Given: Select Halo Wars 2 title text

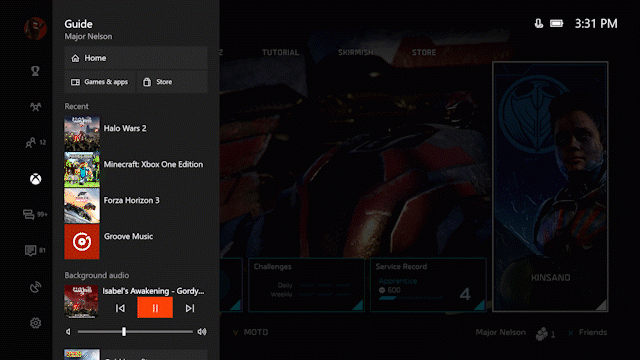Looking at the screenshot, I should coord(125,128).
